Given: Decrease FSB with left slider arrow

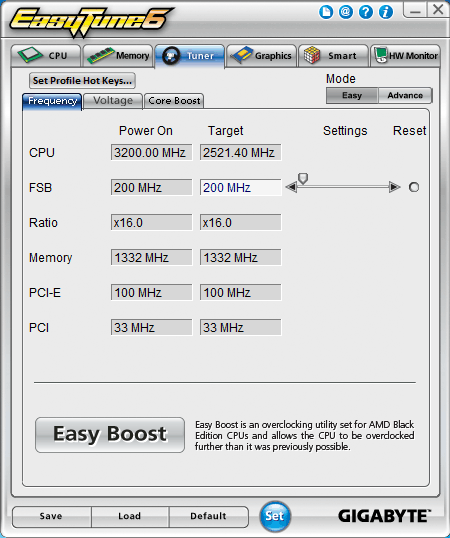Looking at the screenshot, I should click(x=291, y=187).
